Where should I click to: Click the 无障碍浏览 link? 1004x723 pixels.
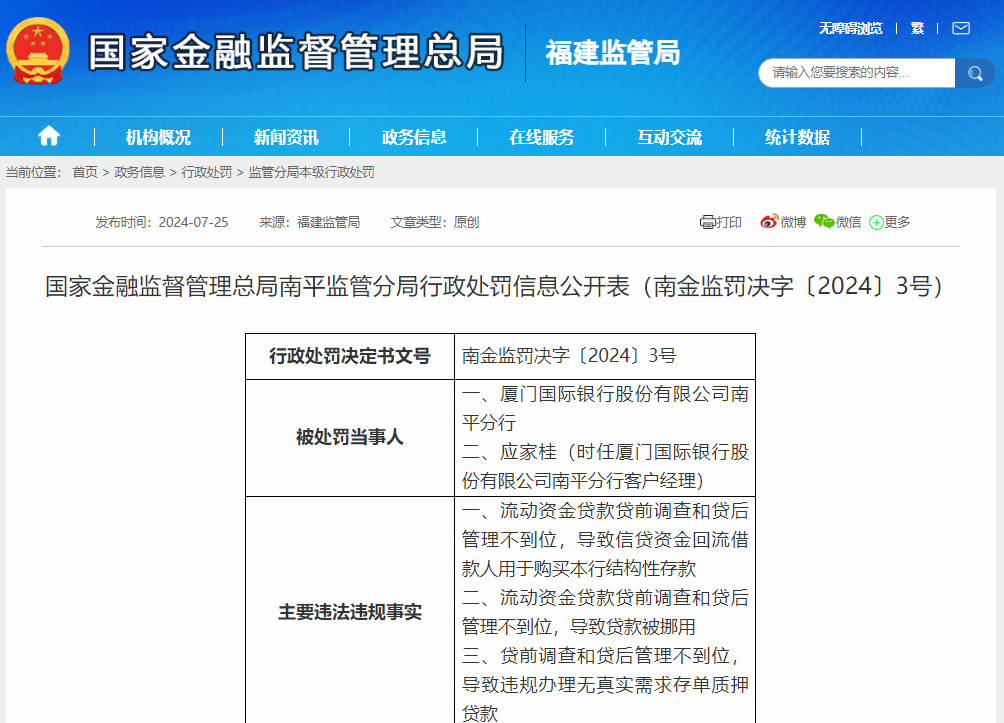pyautogui.click(x=850, y=28)
